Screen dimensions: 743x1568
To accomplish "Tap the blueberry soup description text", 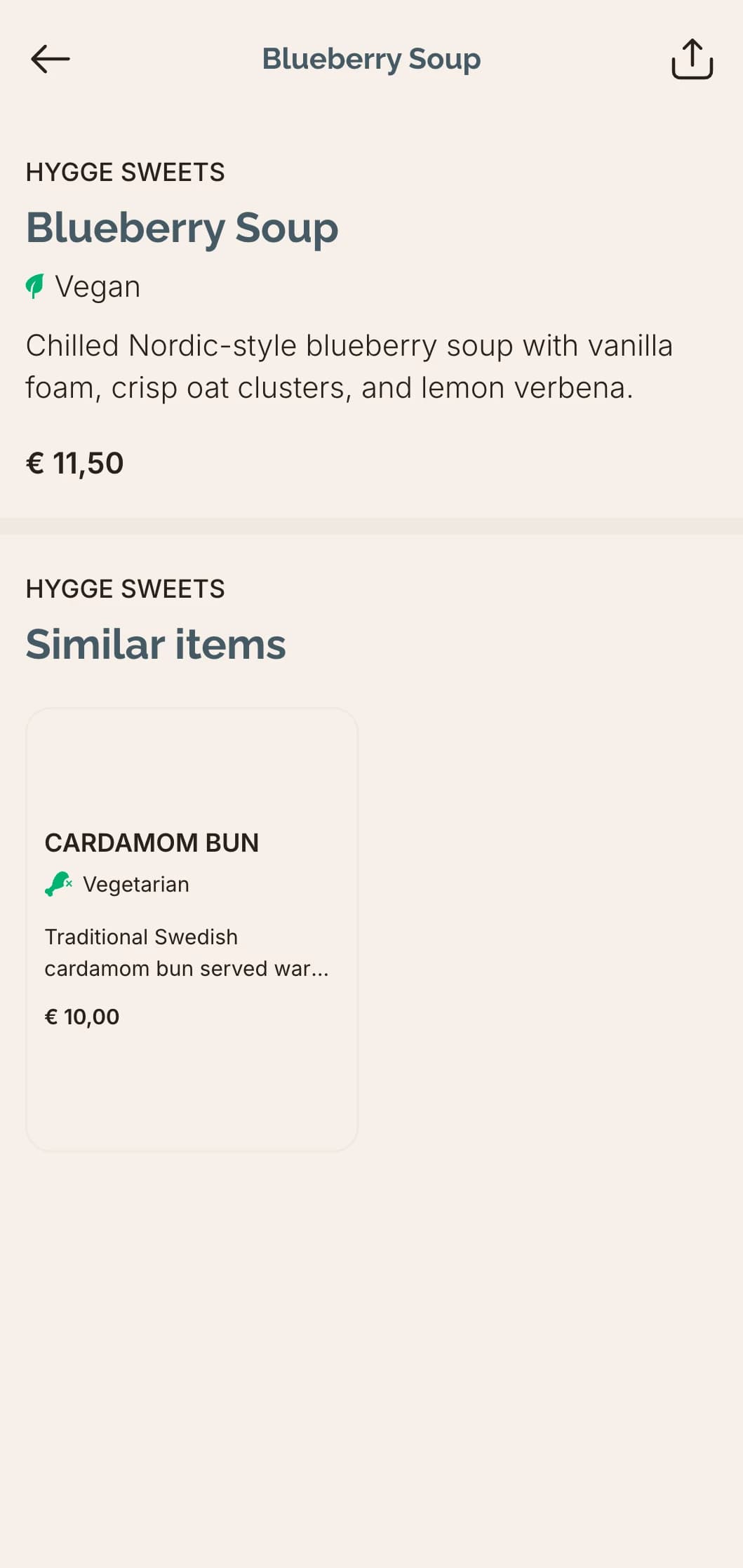I will click(349, 366).
